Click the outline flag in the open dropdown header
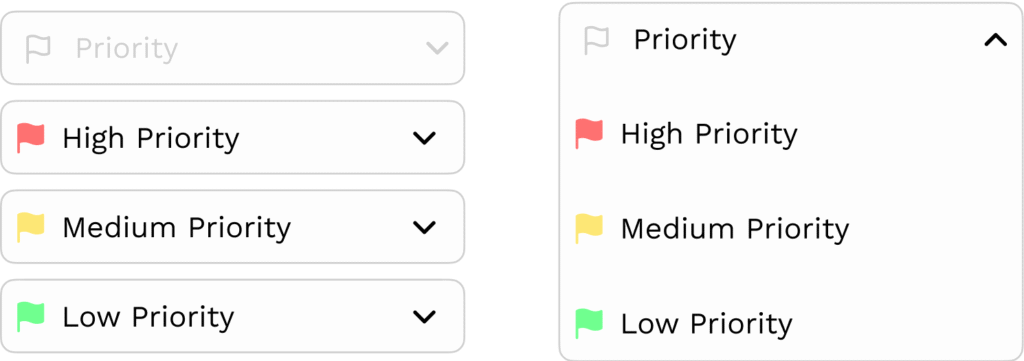Screen dimensions: 1024x361 coord(596,40)
